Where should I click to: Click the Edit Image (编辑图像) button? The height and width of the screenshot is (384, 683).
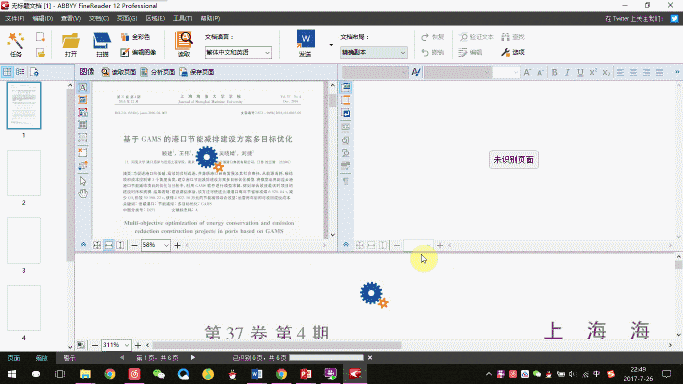point(138,52)
